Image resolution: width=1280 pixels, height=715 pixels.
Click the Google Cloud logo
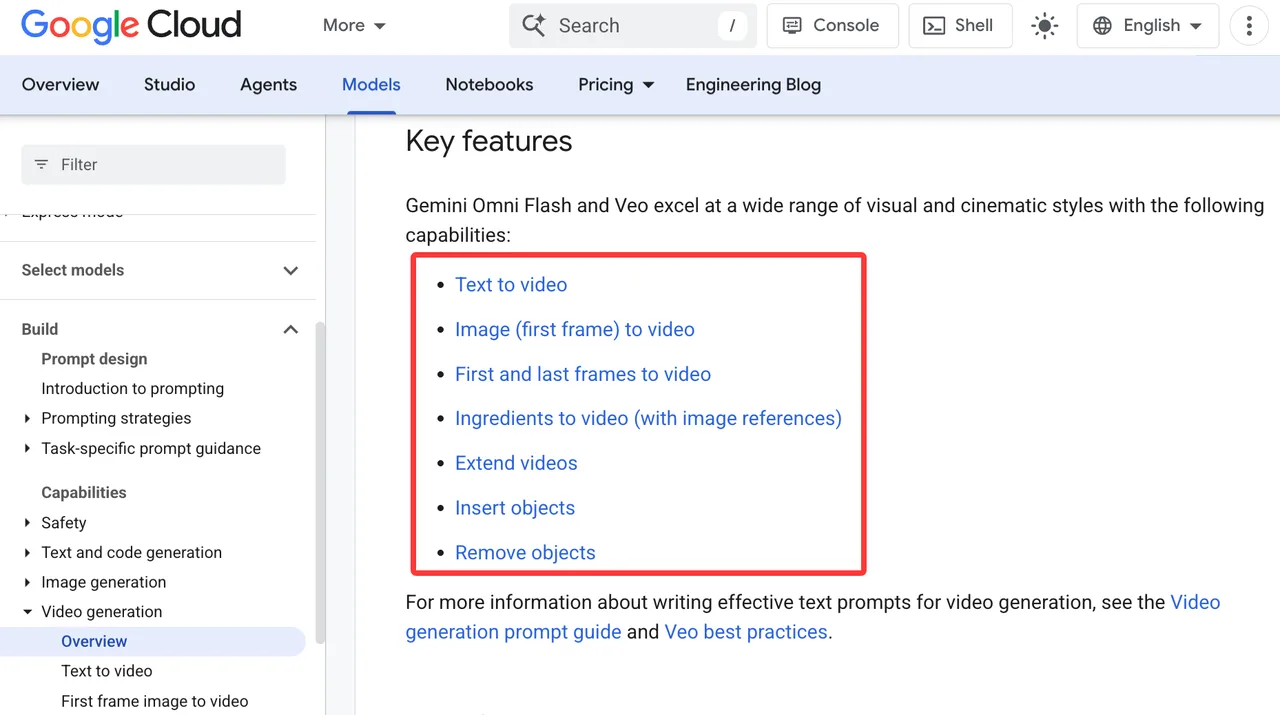[x=131, y=25]
